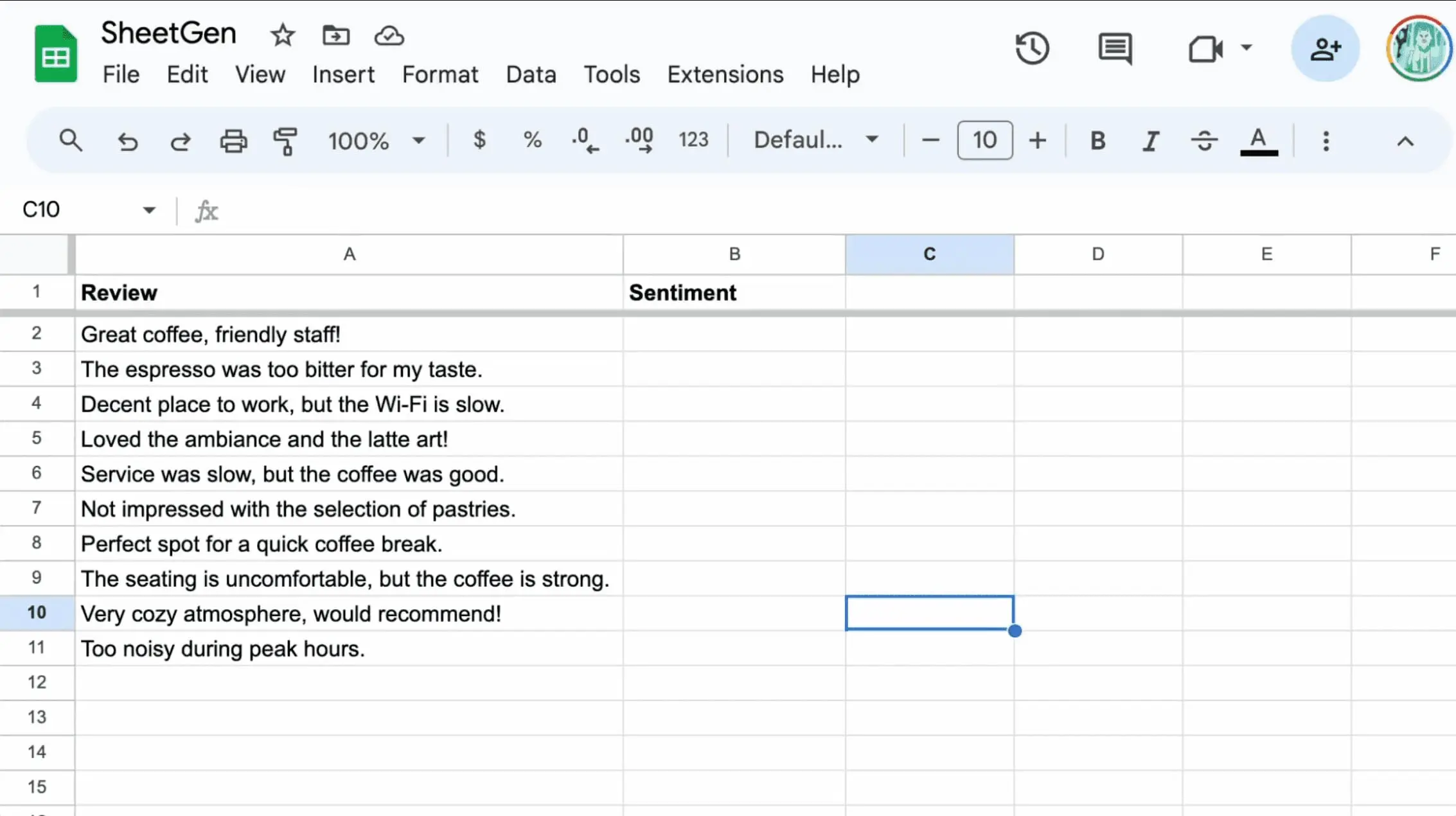Click the paint format roller icon
Viewport: 1456px width, 816px height.
285,141
